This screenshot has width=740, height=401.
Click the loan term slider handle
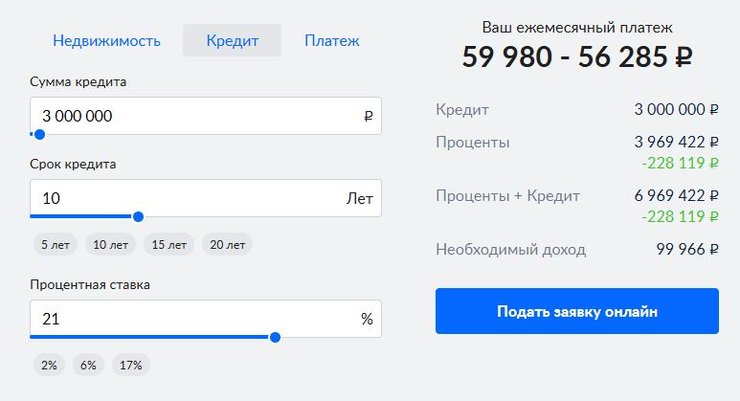(x=138, y=217)
